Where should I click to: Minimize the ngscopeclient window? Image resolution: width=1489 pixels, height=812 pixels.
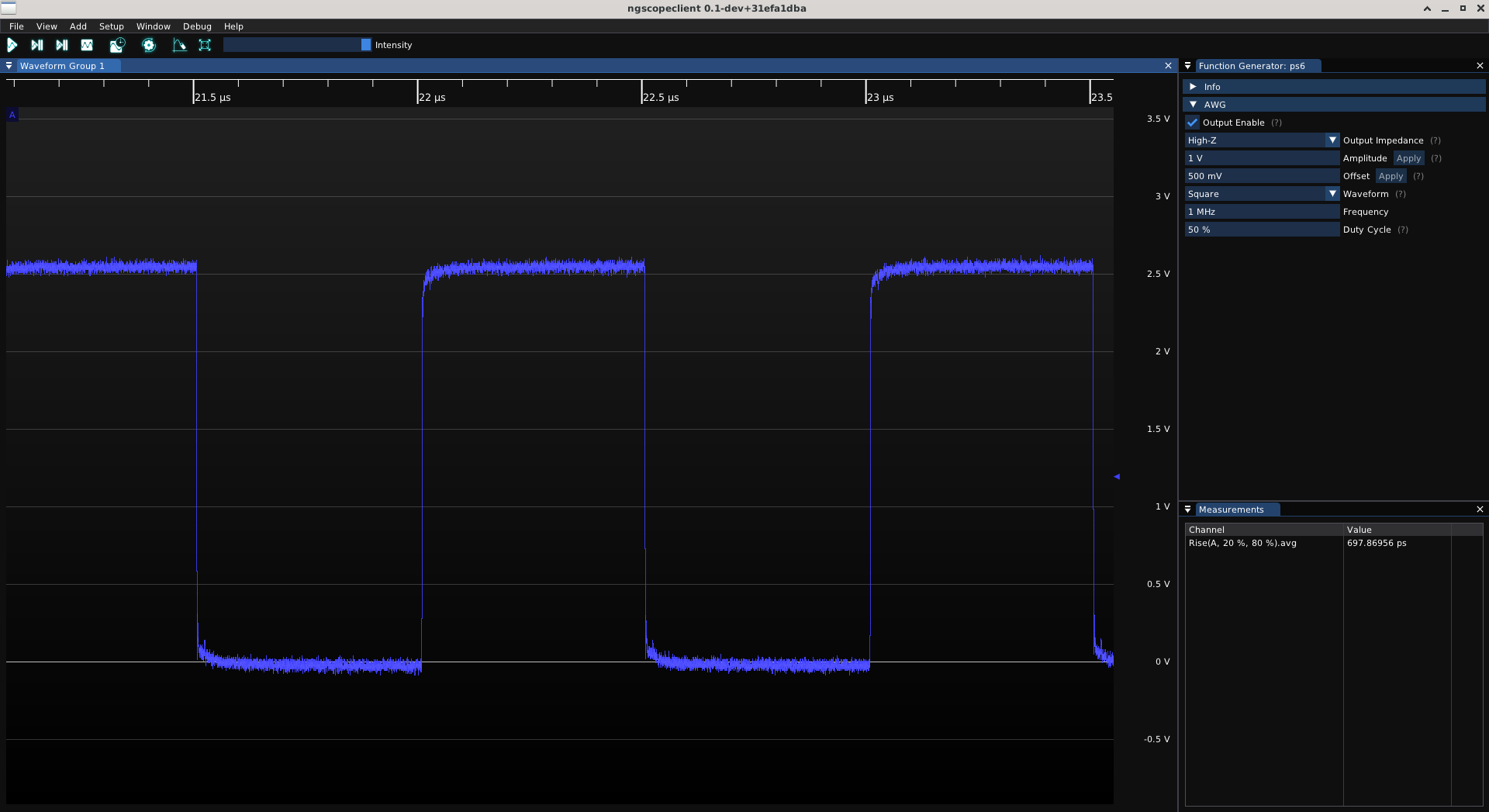point(1445,9)
